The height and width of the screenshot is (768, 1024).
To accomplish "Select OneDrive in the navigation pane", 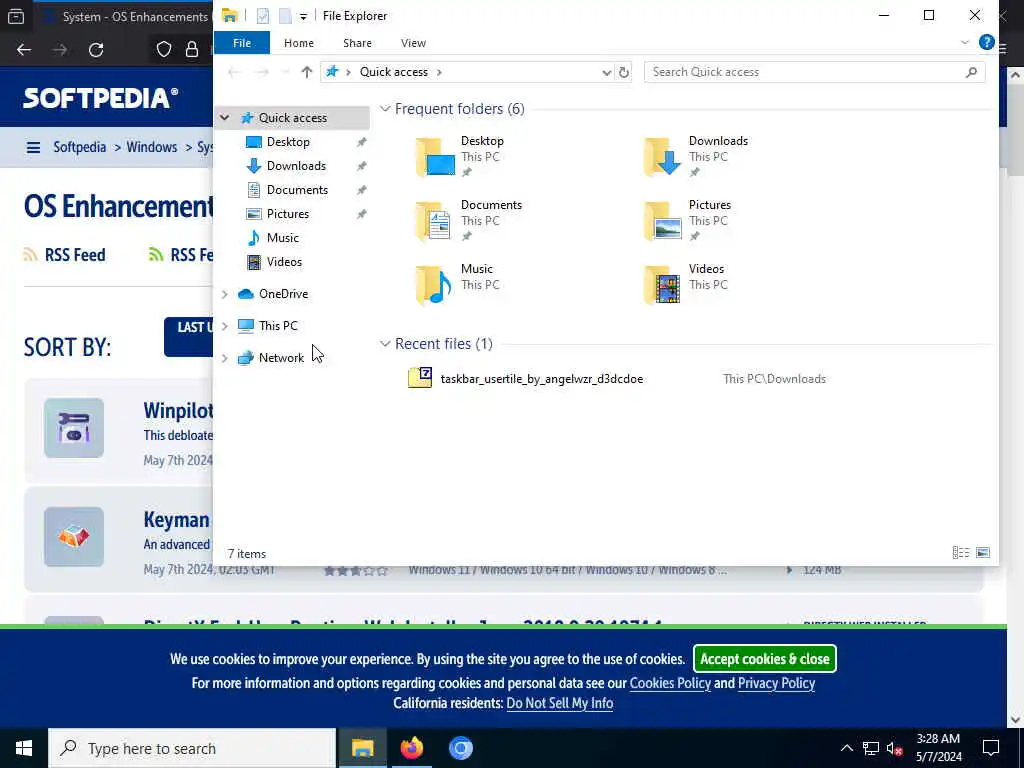I will 283,294.
